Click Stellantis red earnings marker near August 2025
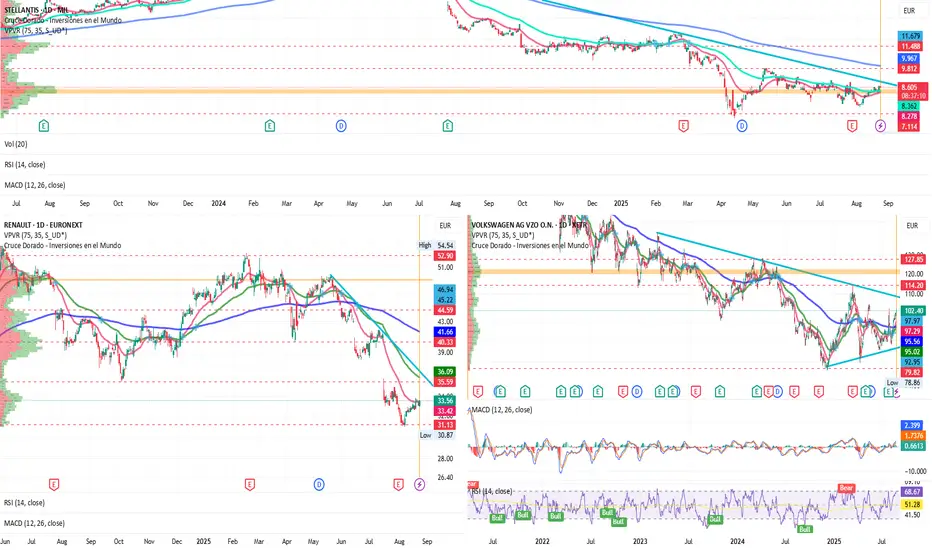Image resolution: width=932 pixels, height=550 pixels. click(852, 125)
